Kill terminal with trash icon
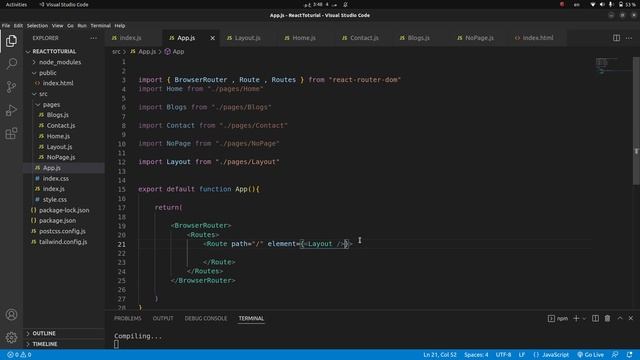Image resolution: width=640 pixels, height=360 pixels. coord(607,318)
